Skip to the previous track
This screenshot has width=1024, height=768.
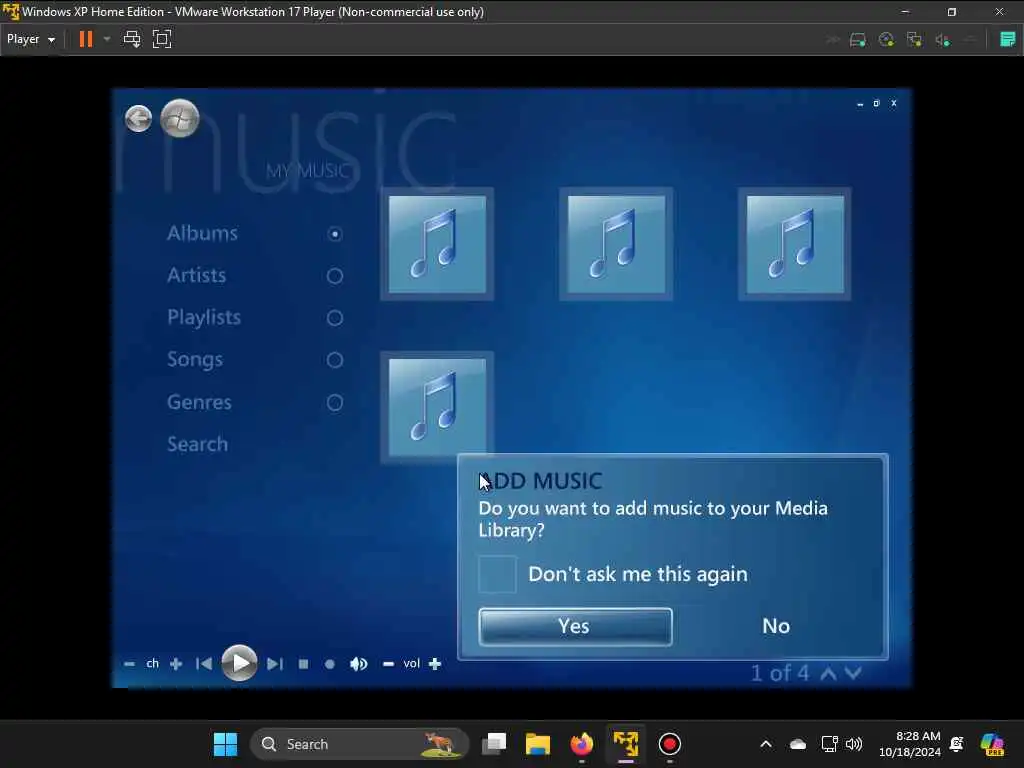(204, 664)
